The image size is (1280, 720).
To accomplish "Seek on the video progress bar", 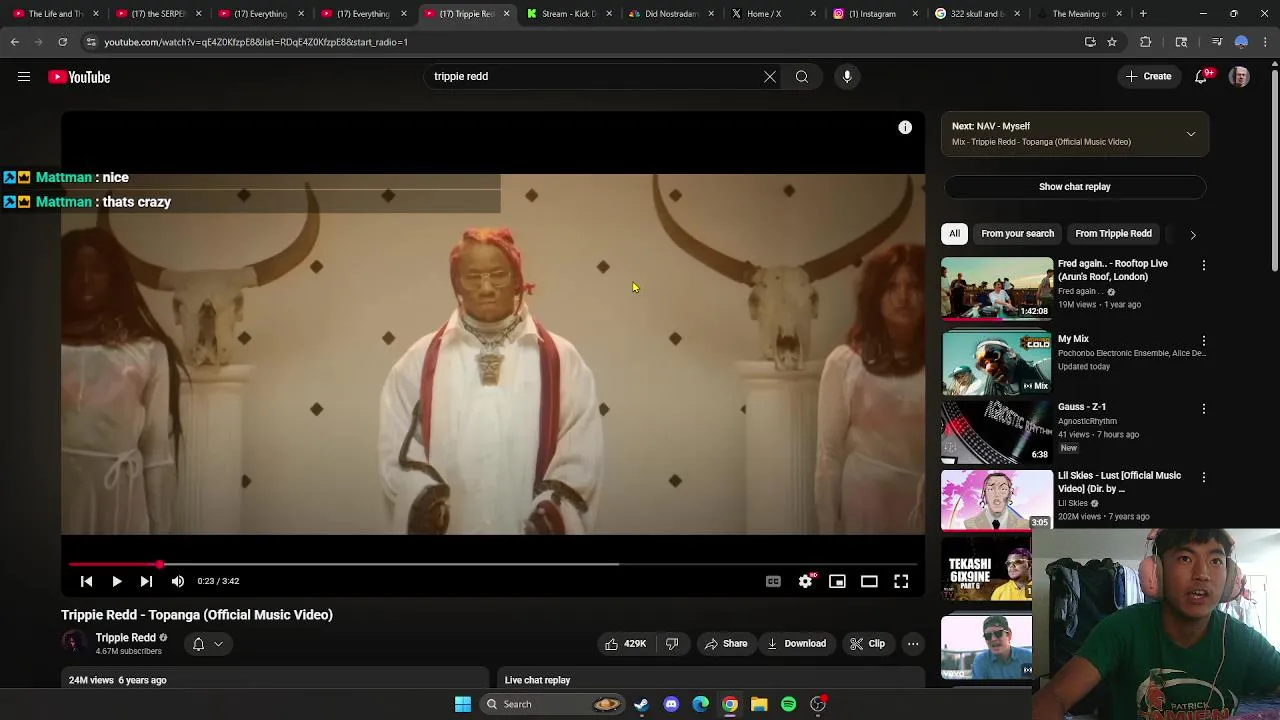I will tap(493, 565).
